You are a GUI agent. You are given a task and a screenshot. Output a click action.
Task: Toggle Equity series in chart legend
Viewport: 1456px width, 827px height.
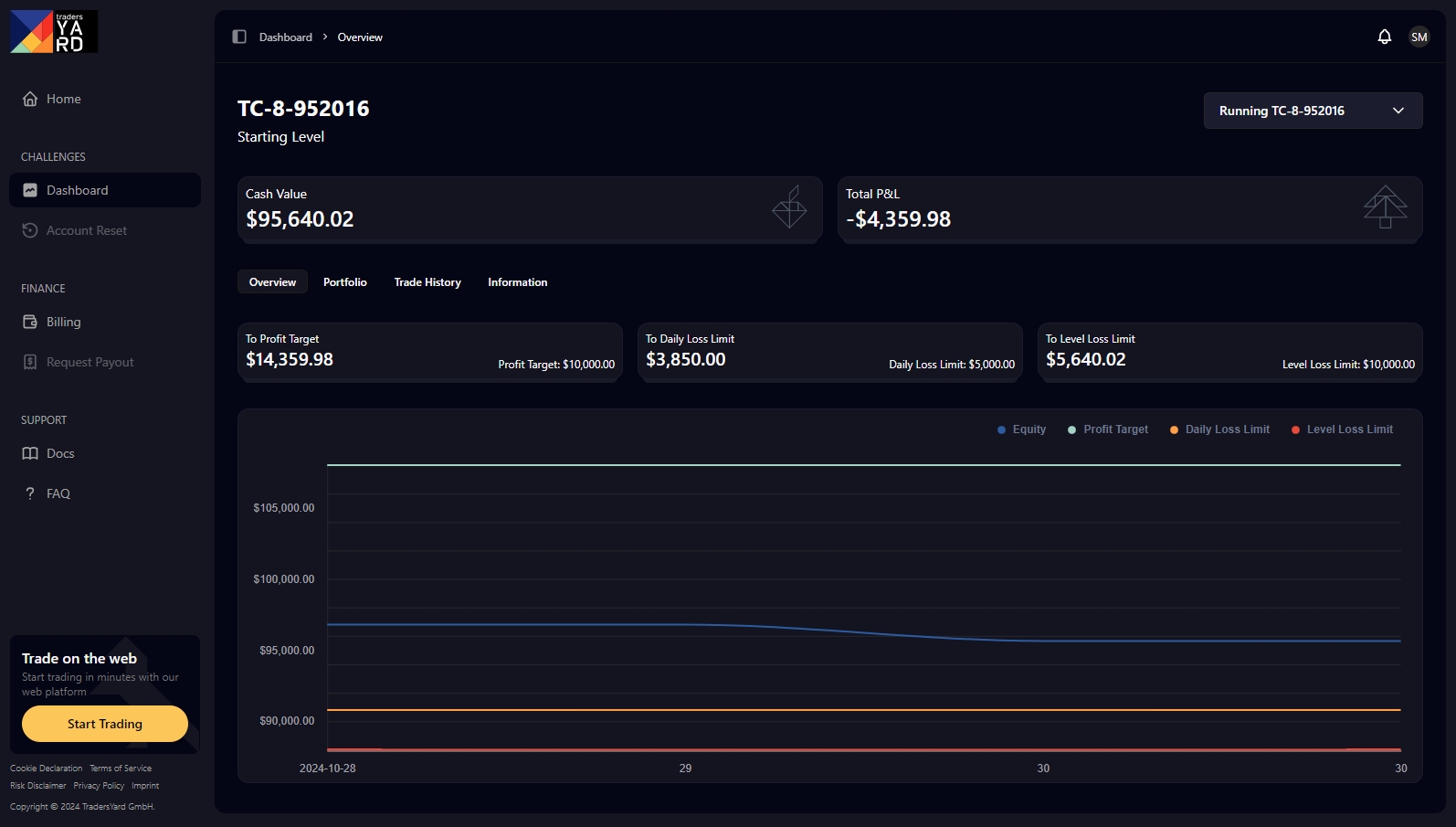pos(1021,429)
